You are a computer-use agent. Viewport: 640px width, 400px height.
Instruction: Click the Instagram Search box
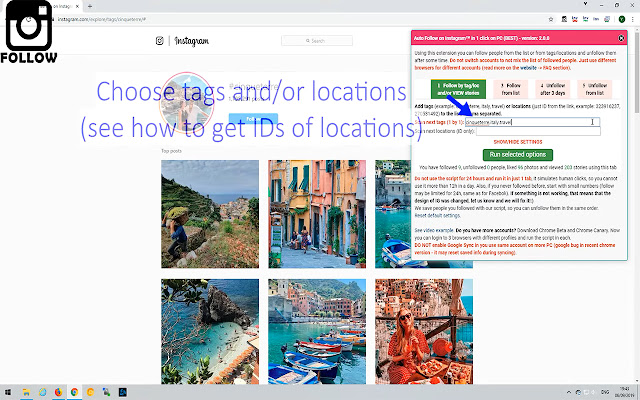[317, 41]
